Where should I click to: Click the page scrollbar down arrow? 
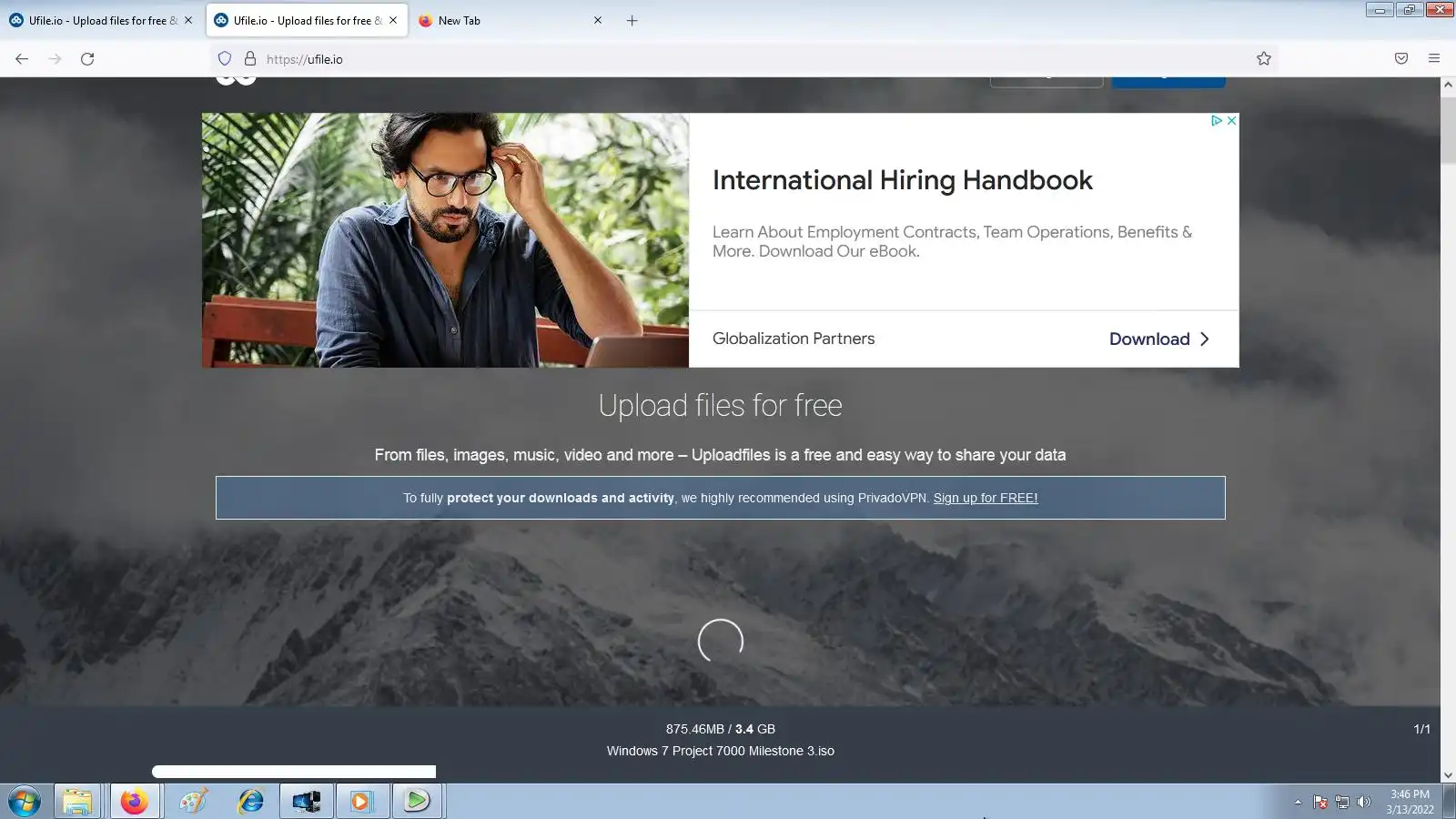tap(1448, 776)
